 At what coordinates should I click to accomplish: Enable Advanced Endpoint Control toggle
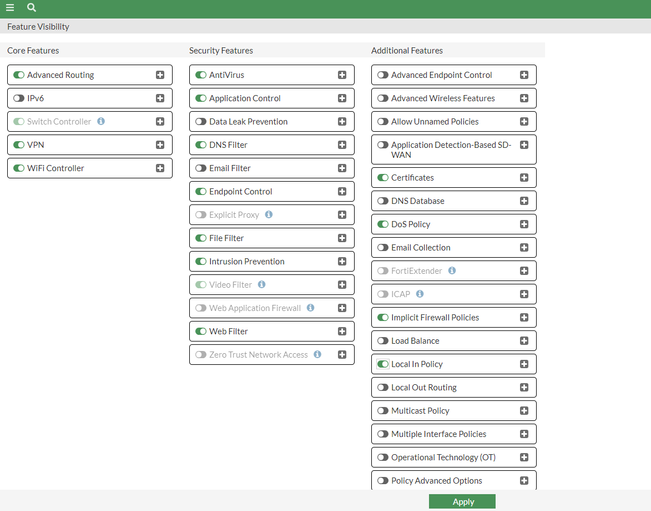pyautogui.click(x=383, y=75)
